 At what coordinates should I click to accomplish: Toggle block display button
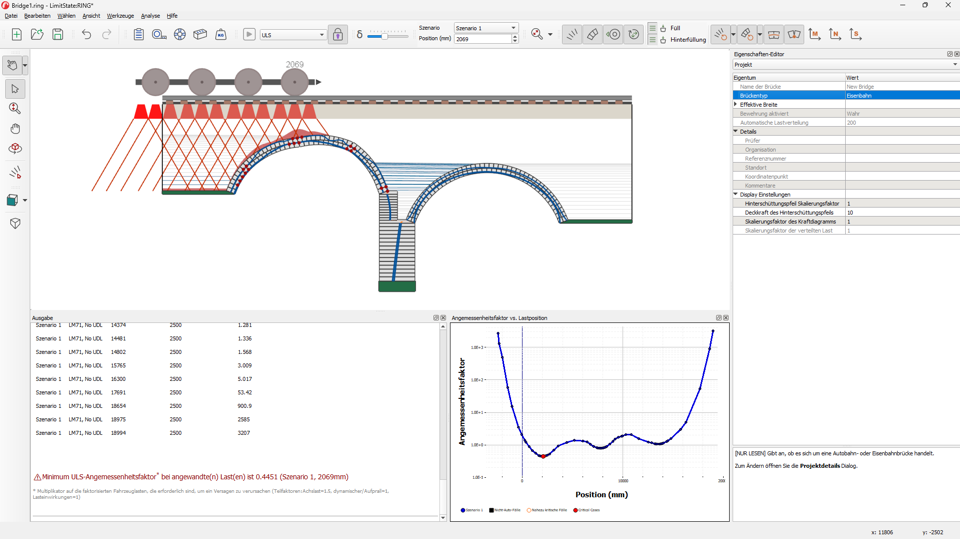[x=593, y=35]
